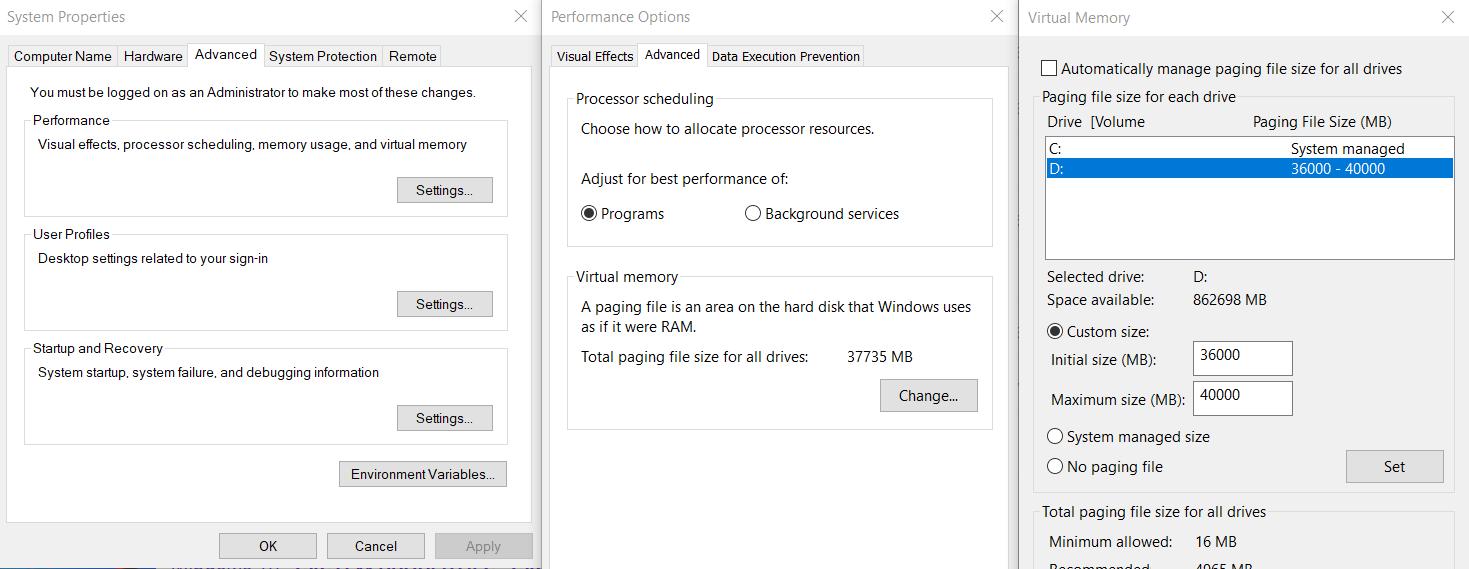The width and height of the screenshot is (1469, 569).
Task: Click the Change virtual memory button
Action: tap(928, 396)
